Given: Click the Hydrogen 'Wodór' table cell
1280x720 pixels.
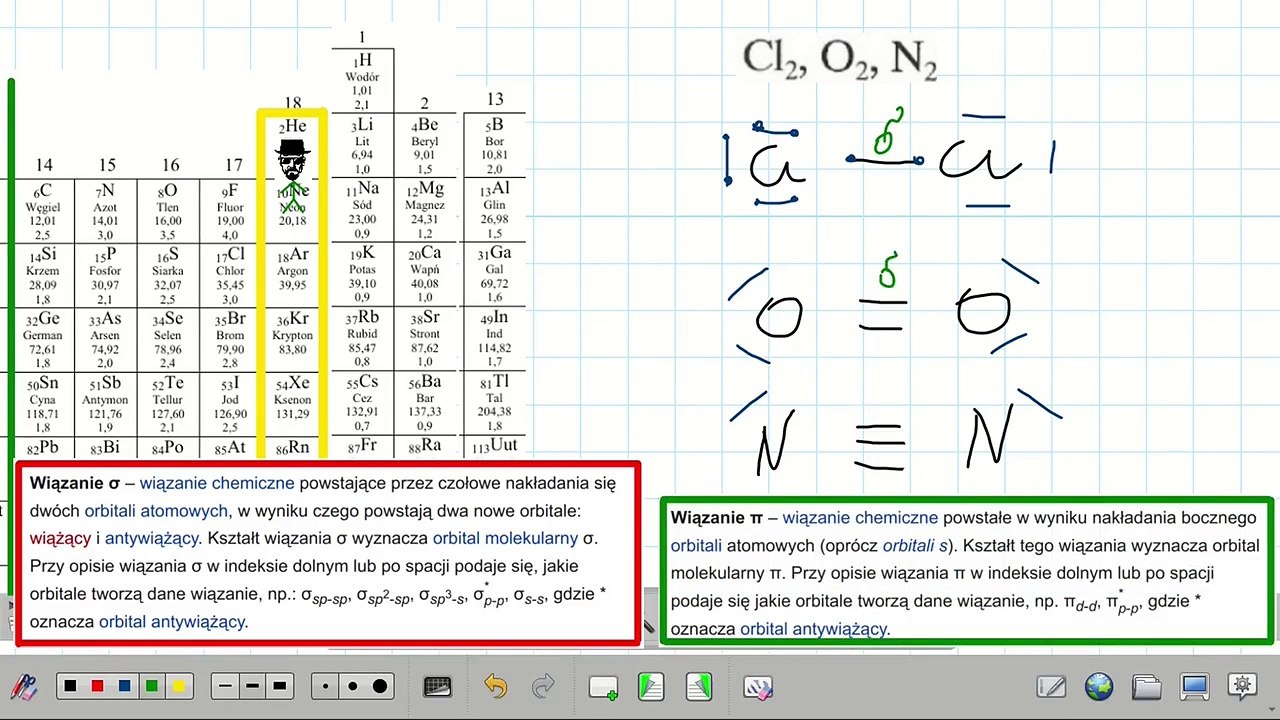Looking at the screenshot, I should coord(362,79).
